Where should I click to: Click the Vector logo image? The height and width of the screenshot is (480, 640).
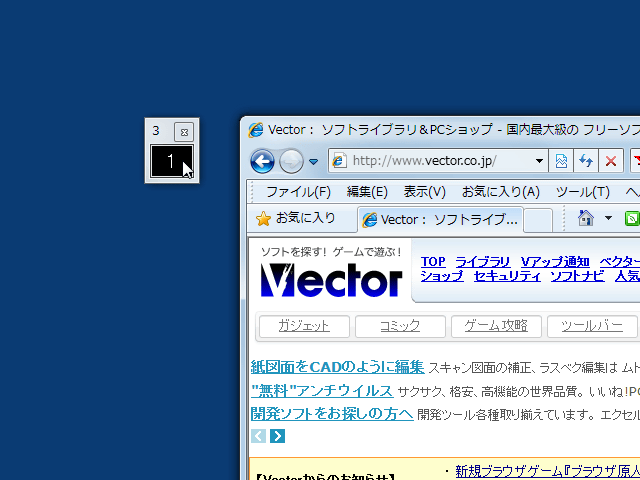click(331, 280)
